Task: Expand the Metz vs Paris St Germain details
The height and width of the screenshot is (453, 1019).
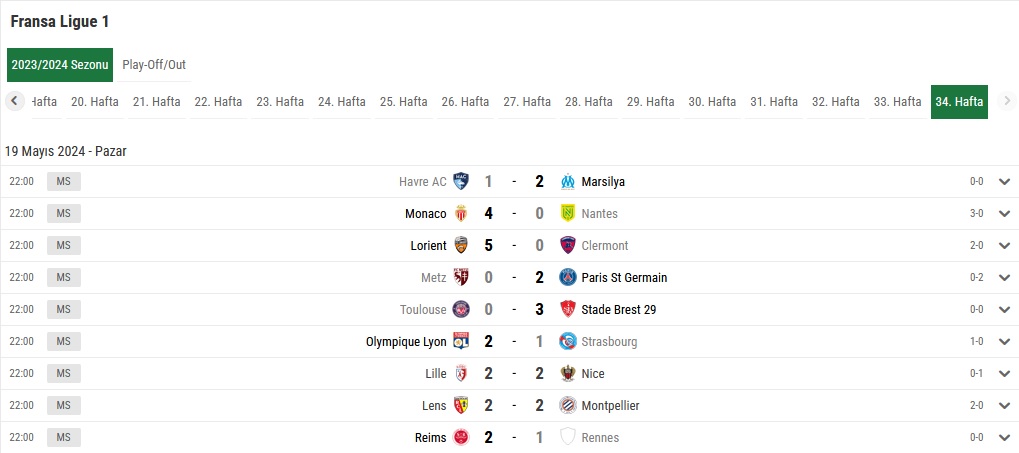Action: (x=1003, y=278)
